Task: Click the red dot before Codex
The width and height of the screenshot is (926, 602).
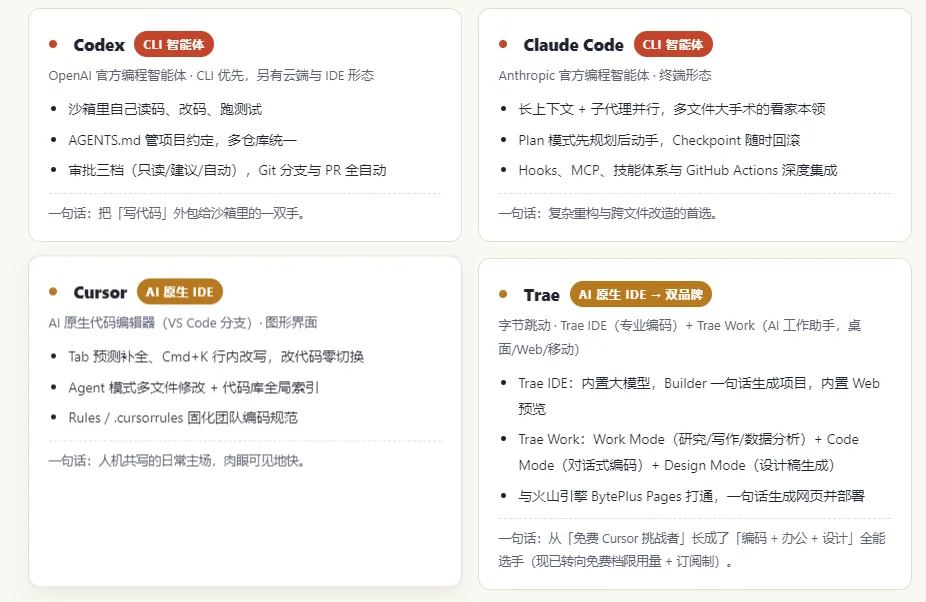Action: [53, 44]
